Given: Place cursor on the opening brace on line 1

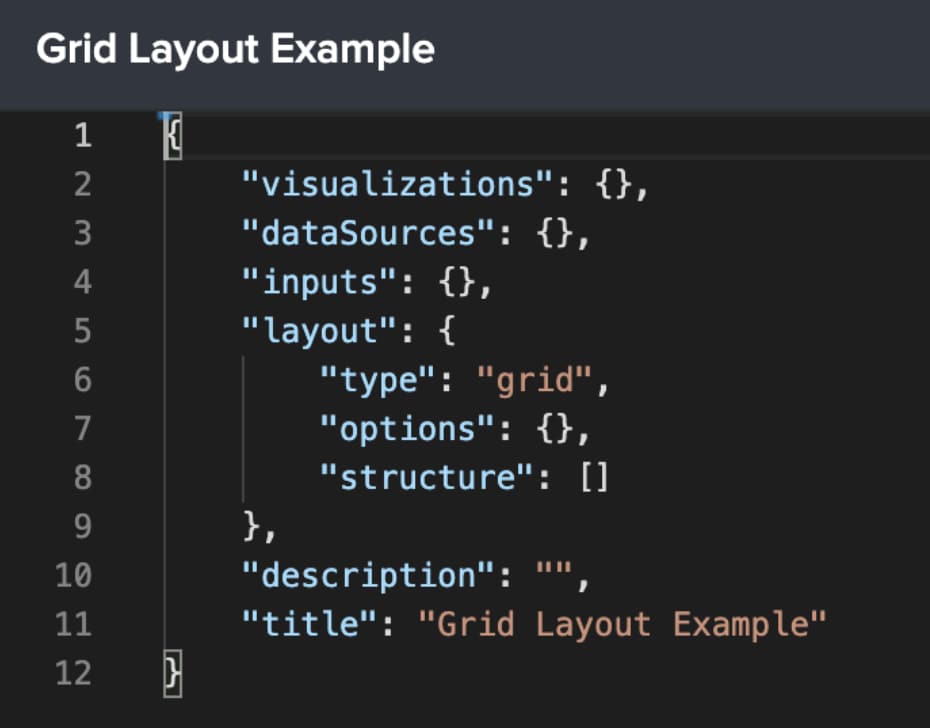Looking at the screenshot, I should (x=173, y=136).
